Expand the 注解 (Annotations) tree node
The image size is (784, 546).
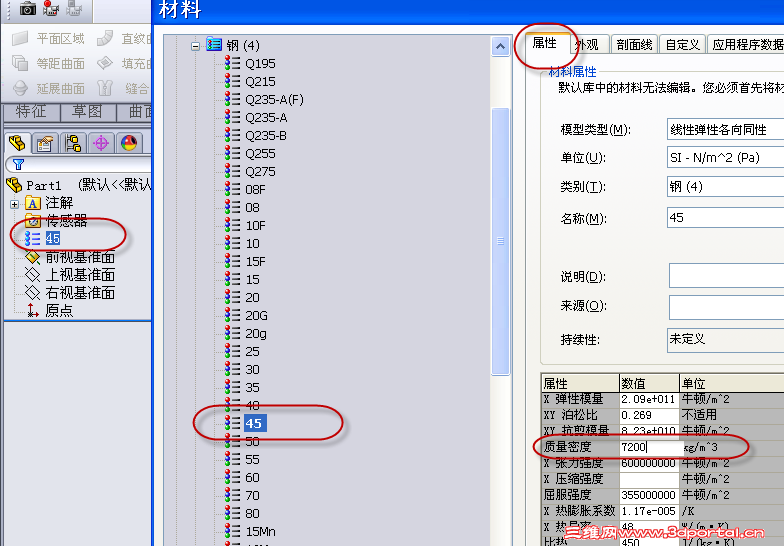[14, 204]
